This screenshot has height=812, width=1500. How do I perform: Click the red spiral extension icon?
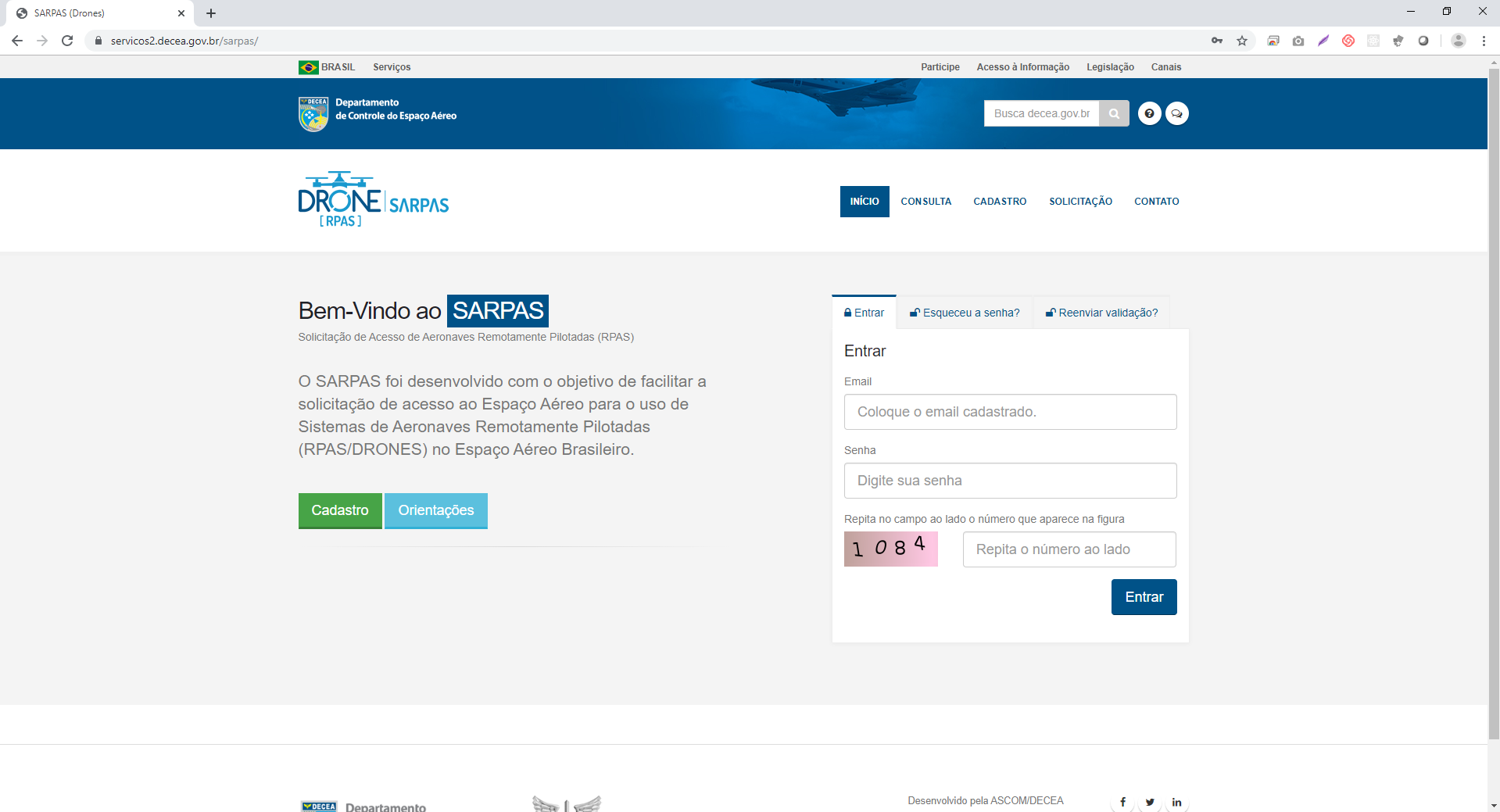[1348, 41]
